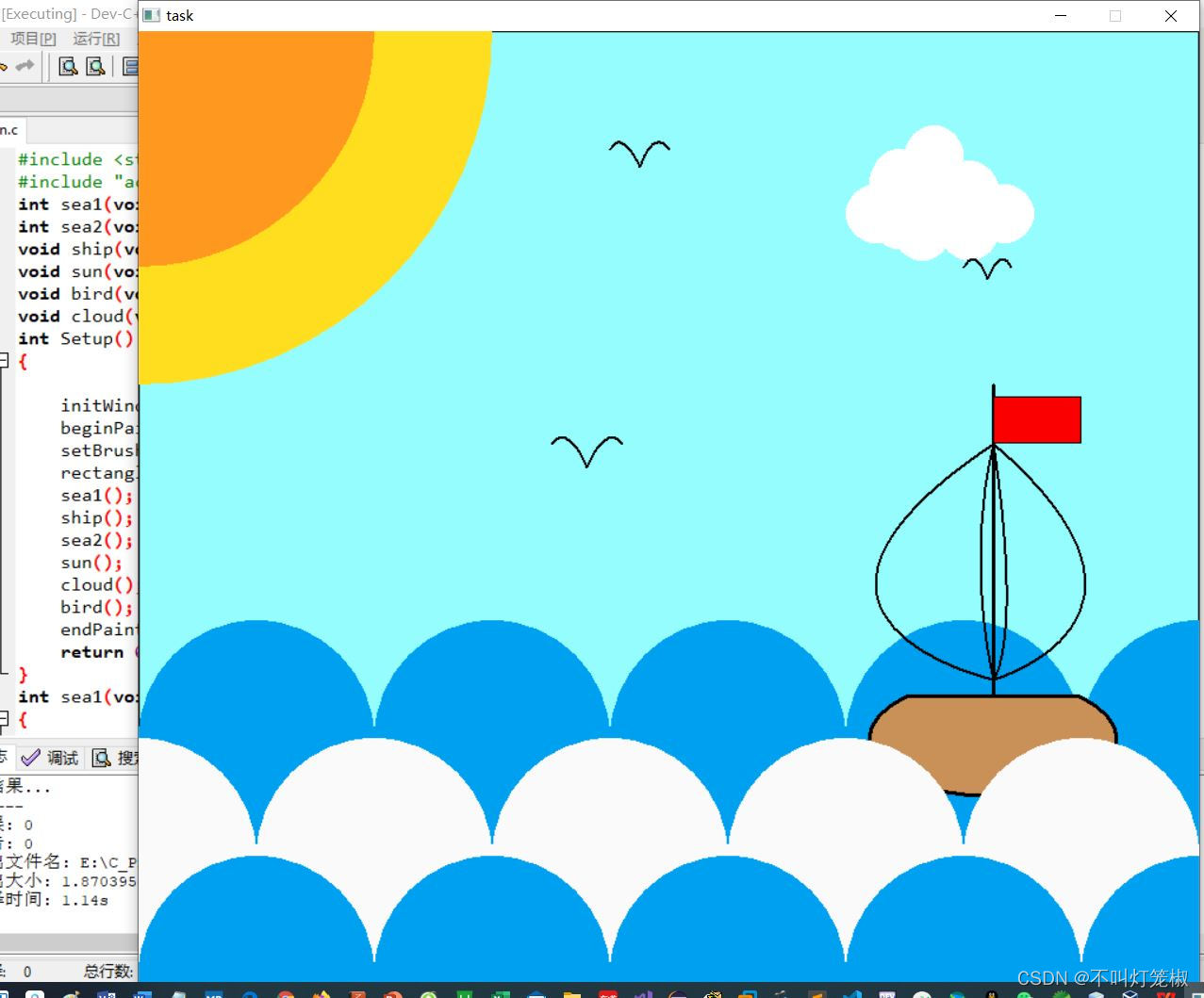Collapse the bottom code fold after sea1 definition
The width and height of the screenshot is (1204, 998).
coord(4,719)
